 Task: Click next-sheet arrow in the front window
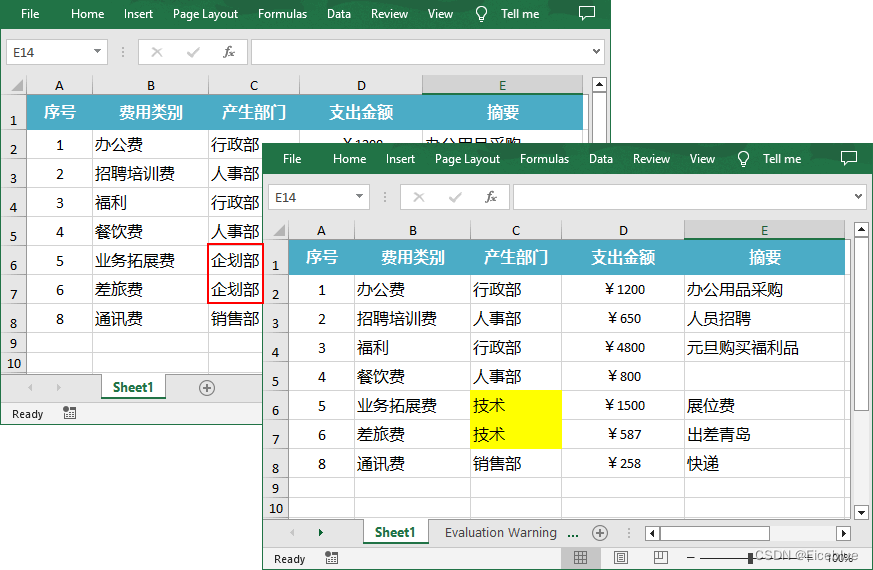coord(321,533)
